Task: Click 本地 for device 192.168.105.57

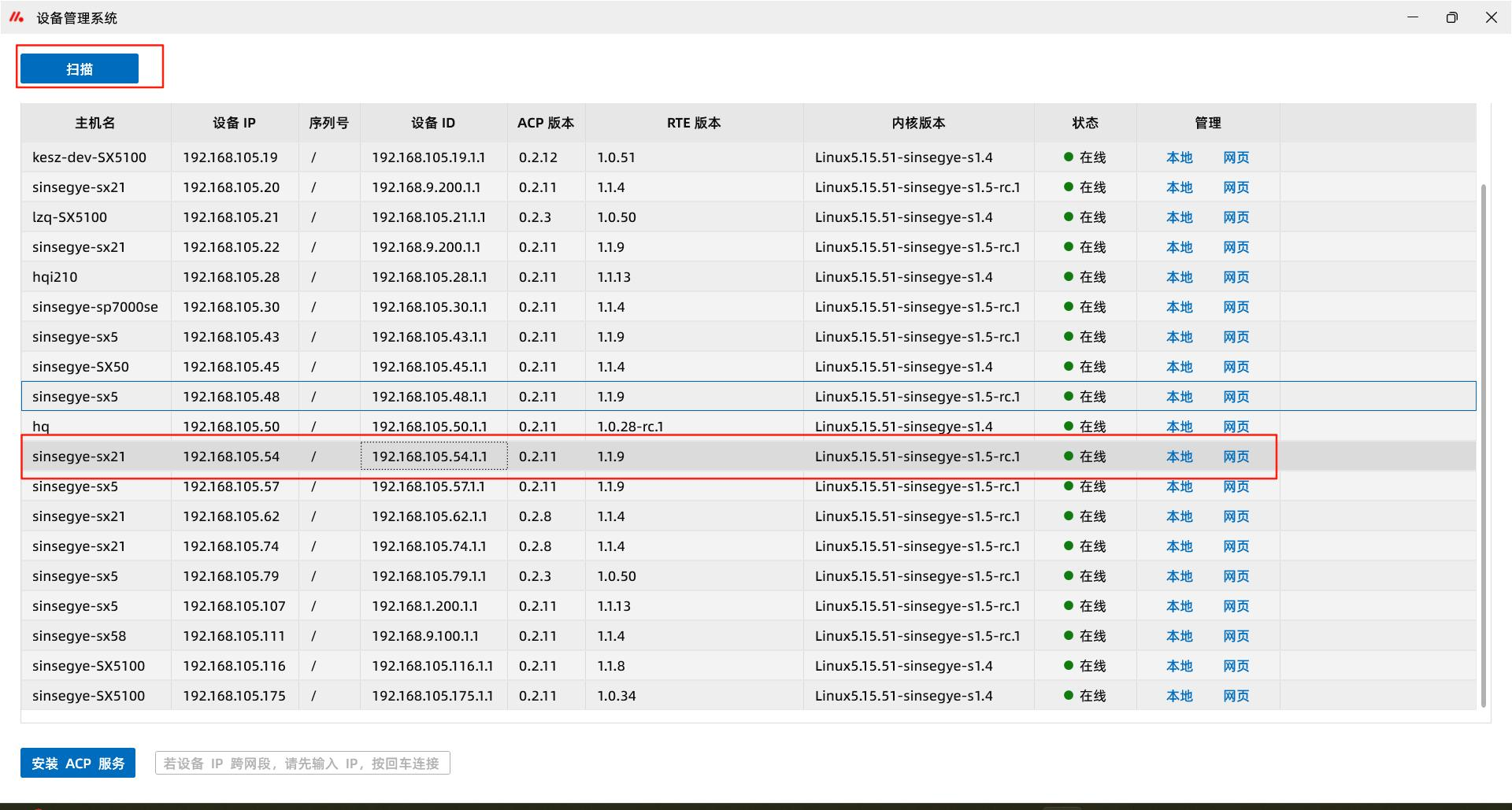Action: [x=1180, y=486]
